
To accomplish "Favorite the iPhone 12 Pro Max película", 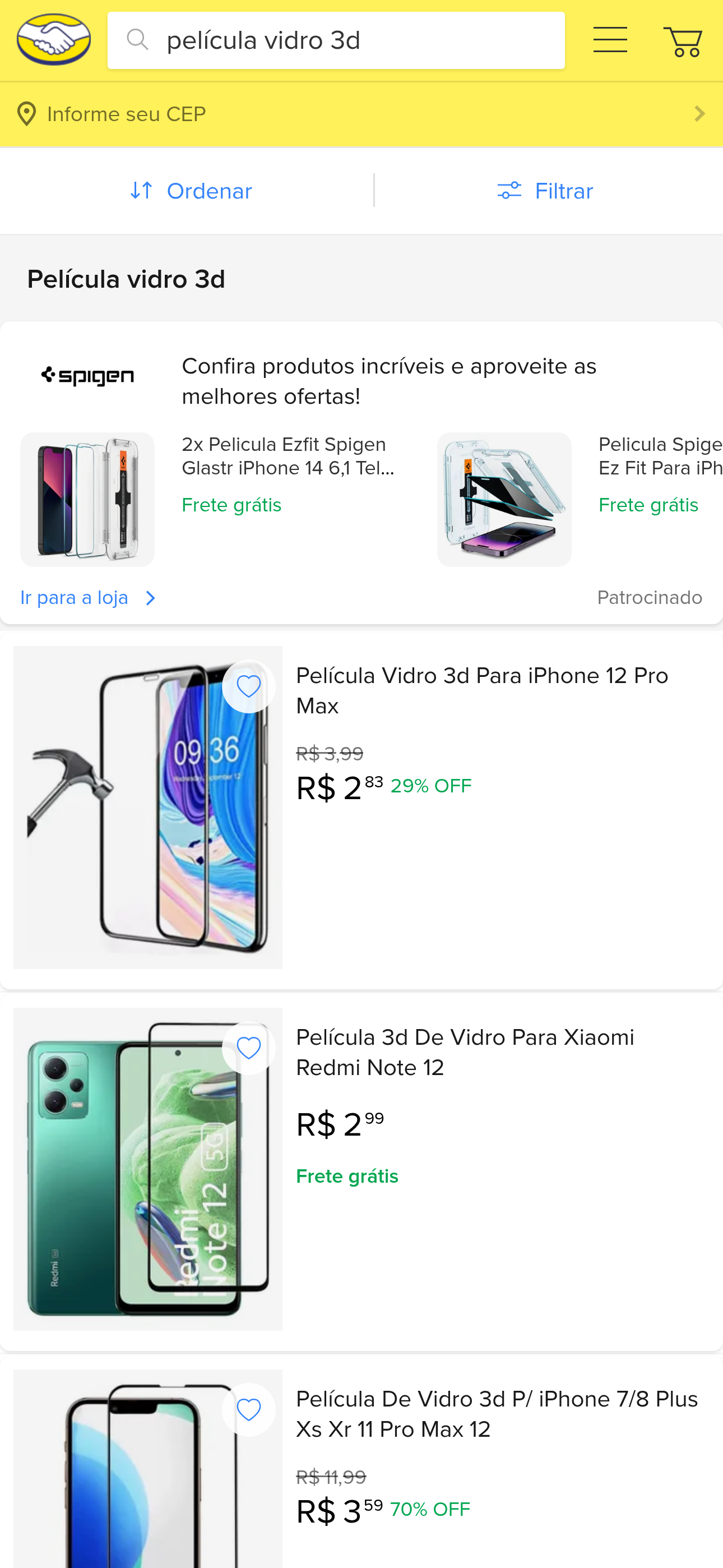I will click(248, 686).
